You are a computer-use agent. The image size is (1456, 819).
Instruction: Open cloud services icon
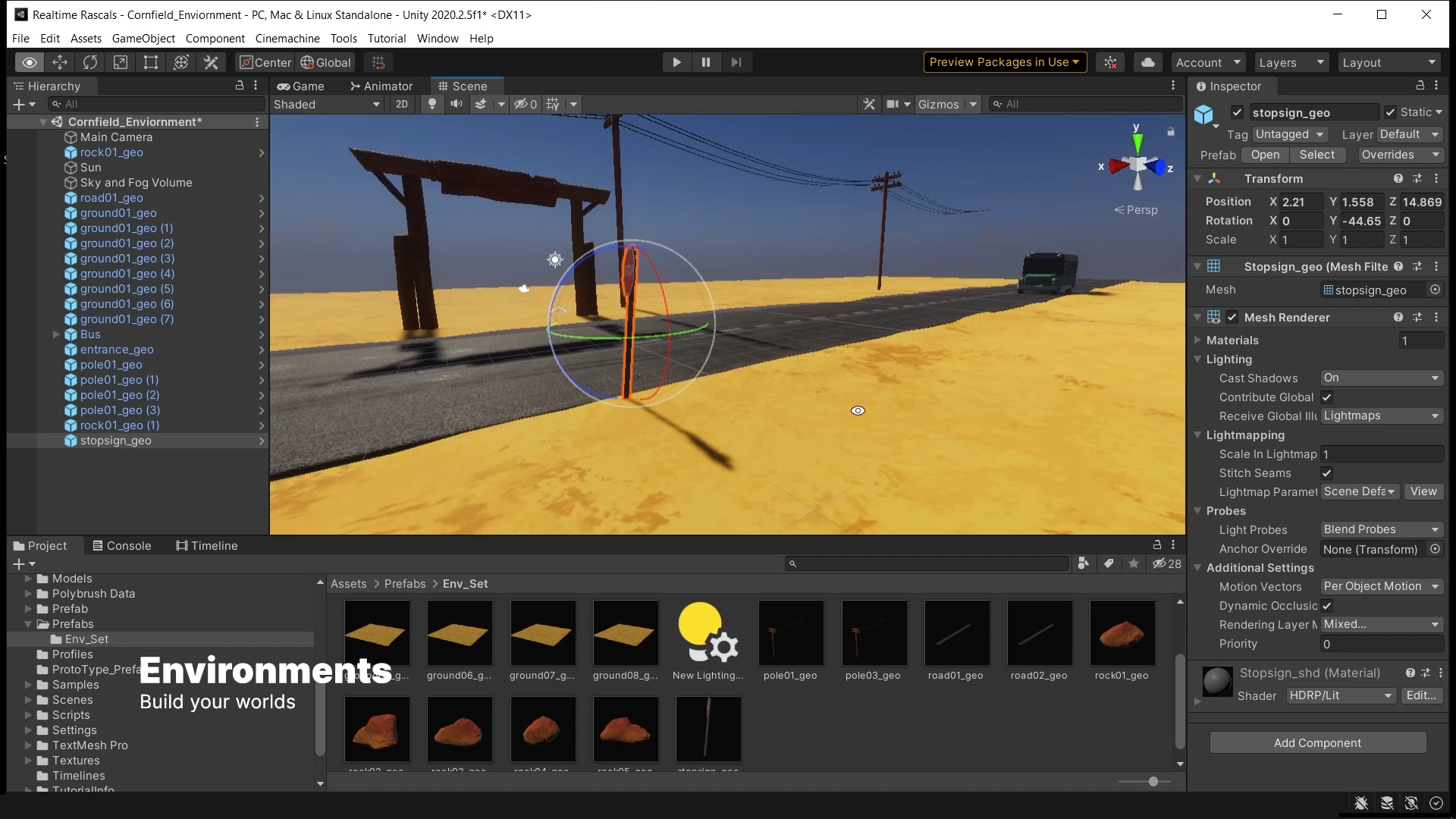[x=1148, y=62]
